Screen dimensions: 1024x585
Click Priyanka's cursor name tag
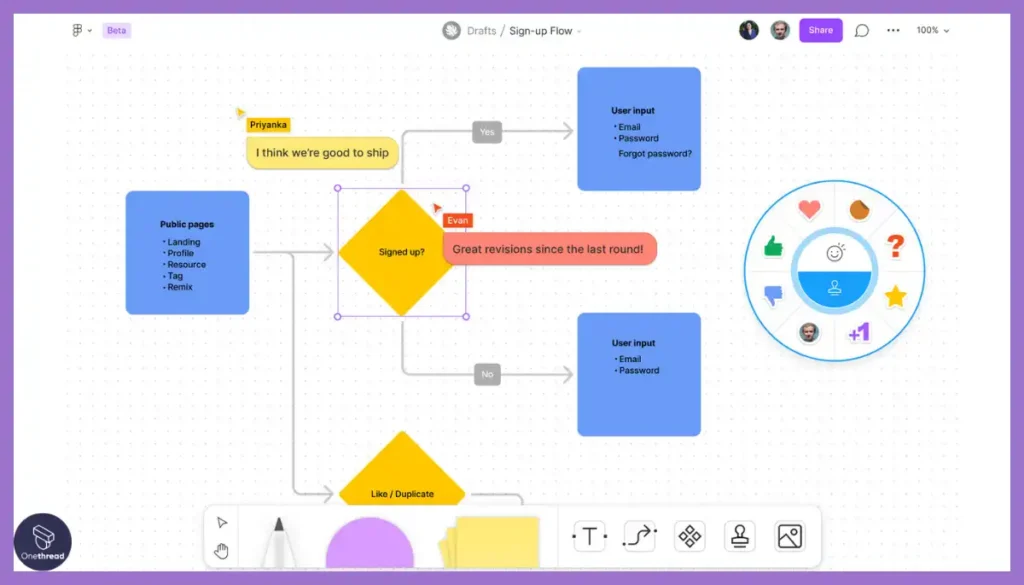point(268,125)
